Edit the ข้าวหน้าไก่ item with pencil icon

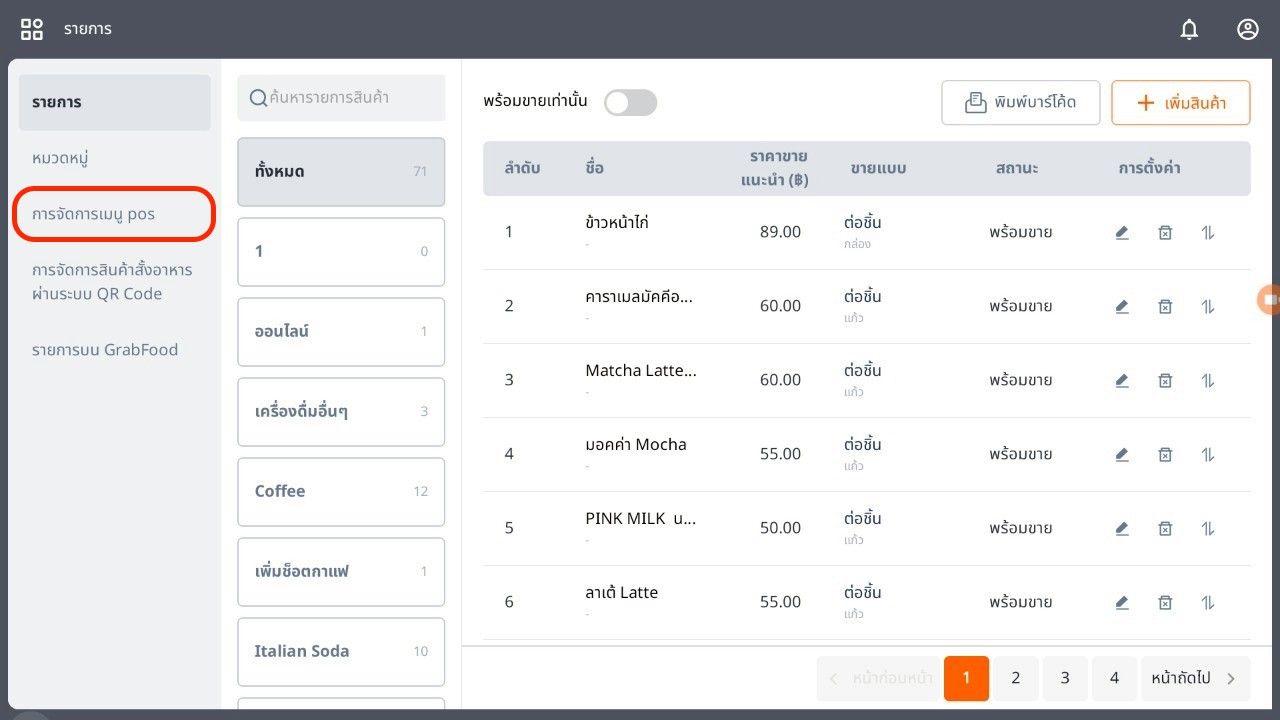pyautogui.click(x=1122, y=232)
